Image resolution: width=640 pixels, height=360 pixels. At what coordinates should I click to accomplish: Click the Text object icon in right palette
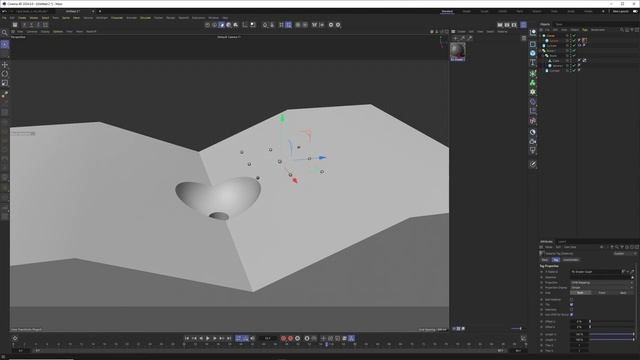click(x=533, y=62)
